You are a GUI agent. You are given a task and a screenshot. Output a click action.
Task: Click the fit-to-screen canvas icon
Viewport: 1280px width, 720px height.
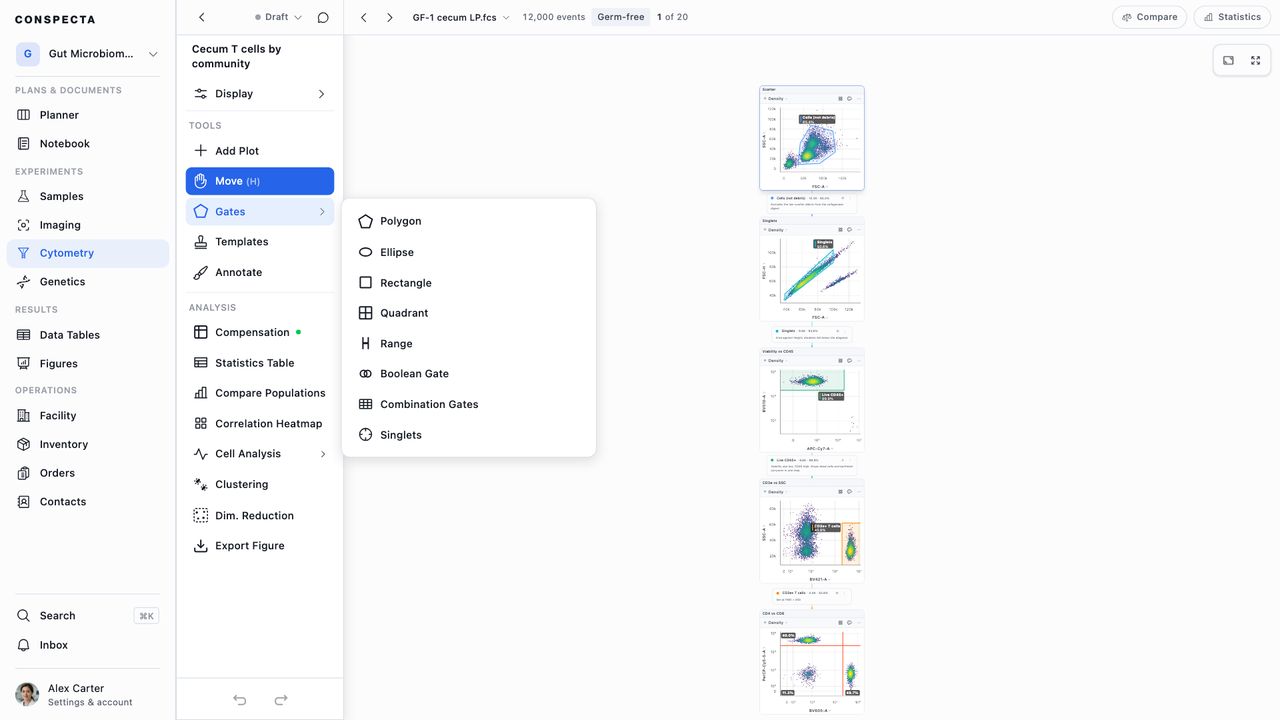1228,60
